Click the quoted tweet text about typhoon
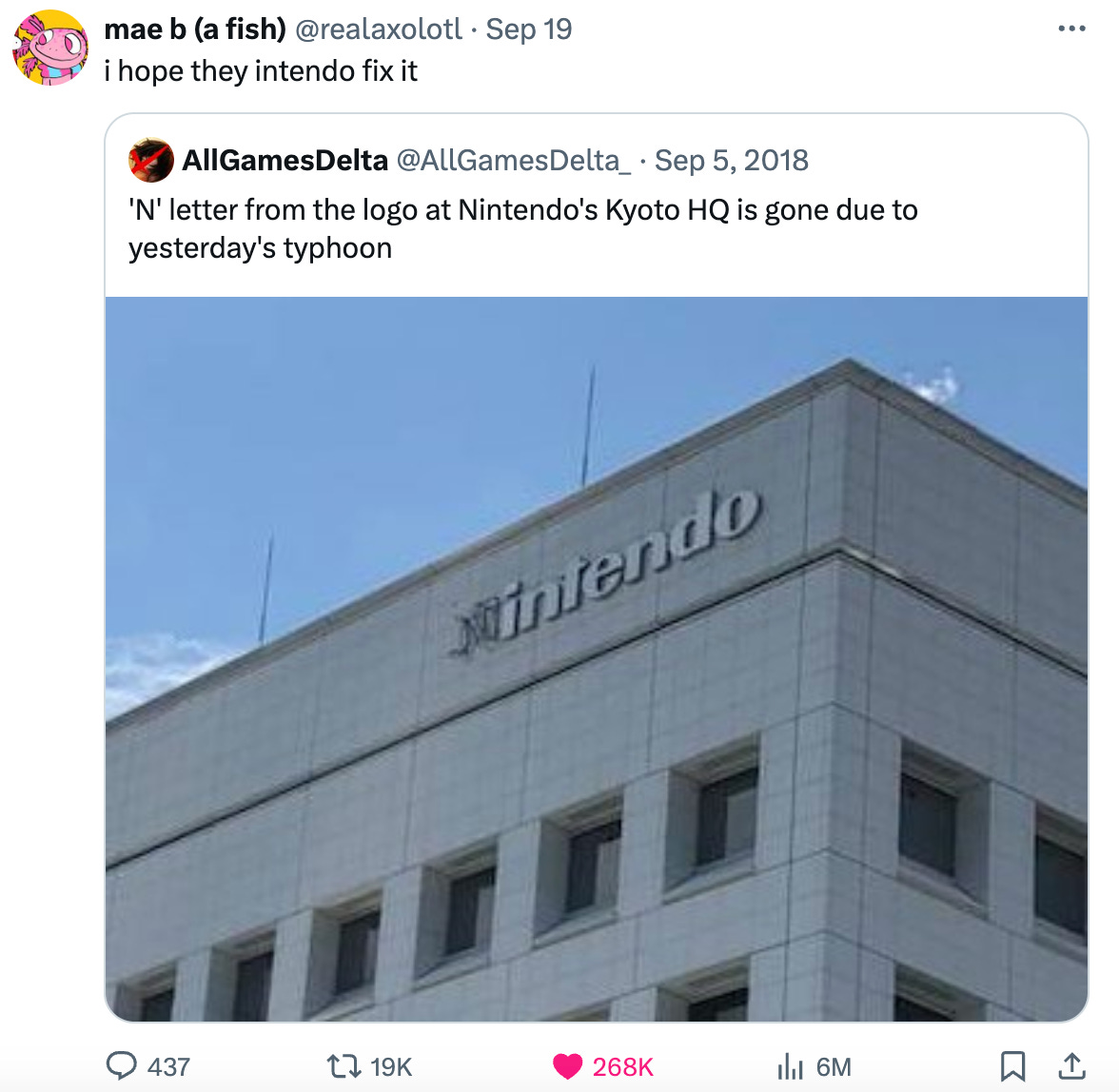1119x1092 pixels. click(x=522, y=229)
